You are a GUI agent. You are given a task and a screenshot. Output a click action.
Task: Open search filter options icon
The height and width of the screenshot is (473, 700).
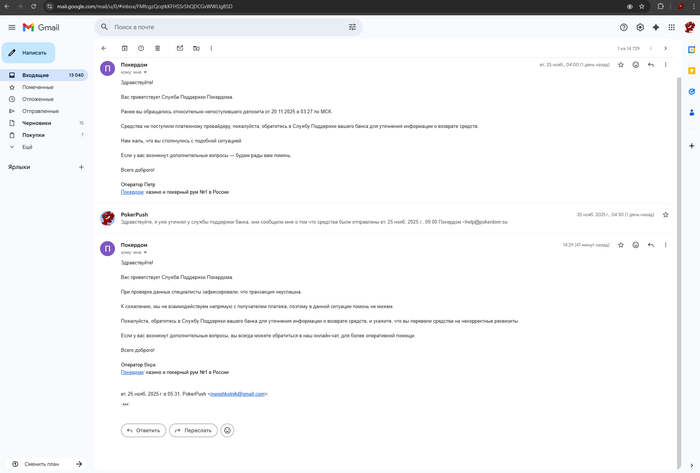(x=352, y=27)
